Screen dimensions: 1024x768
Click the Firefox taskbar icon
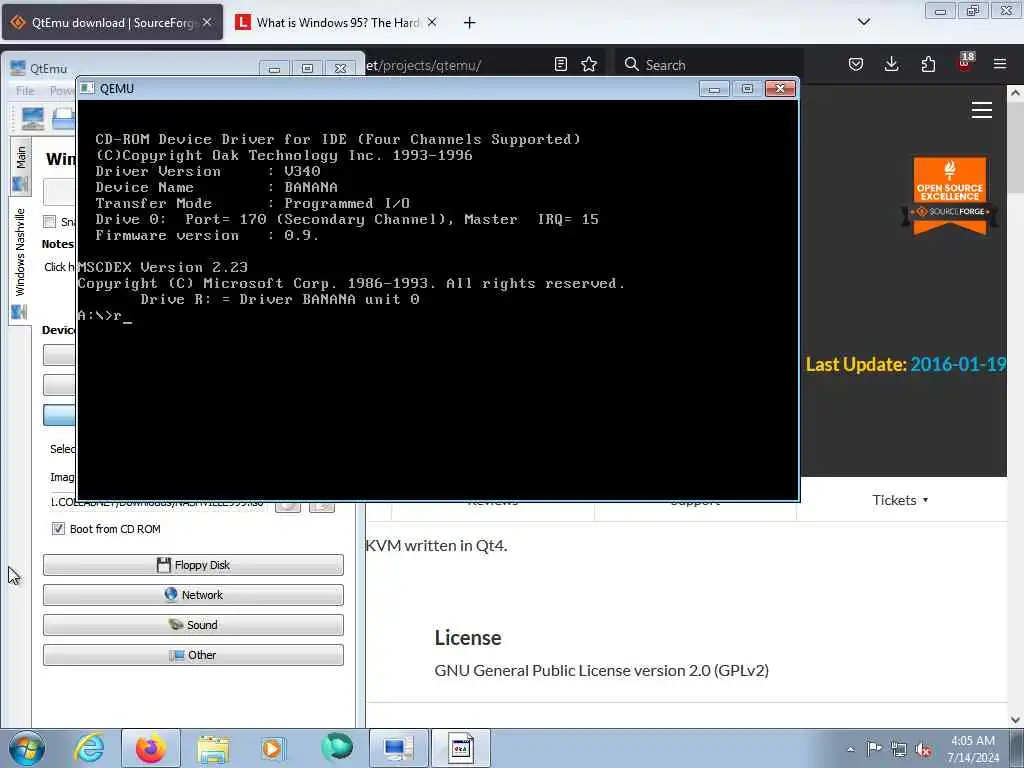(x=150, y=748)
